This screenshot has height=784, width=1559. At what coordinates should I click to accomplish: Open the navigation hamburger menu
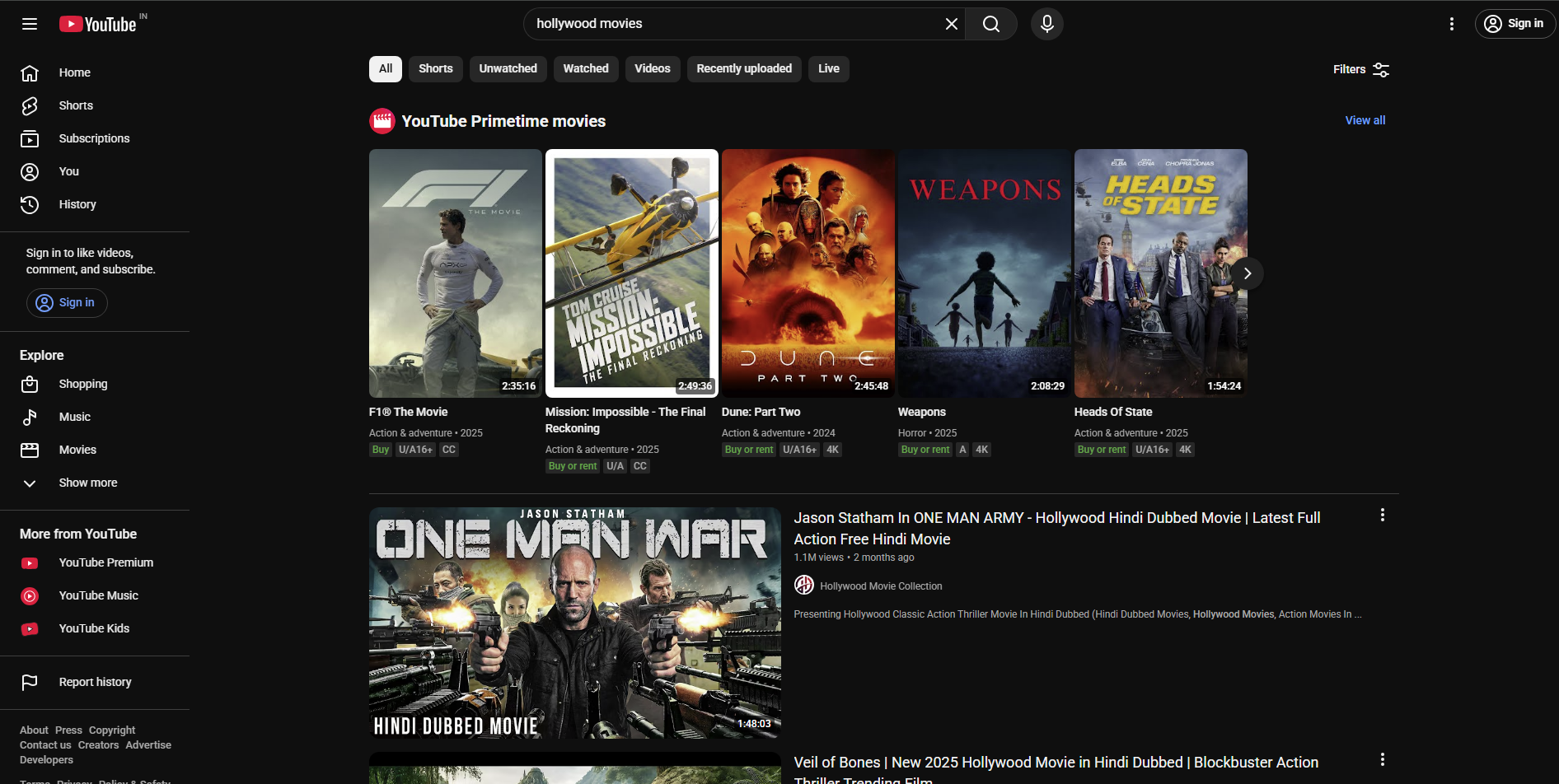coord(29,24)
